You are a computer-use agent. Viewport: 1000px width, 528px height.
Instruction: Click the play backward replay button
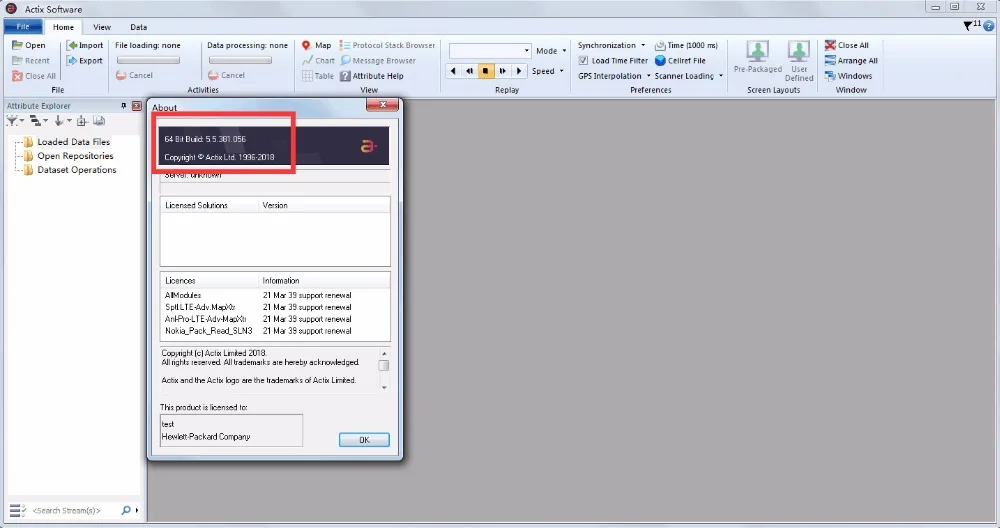click(453, 71)
